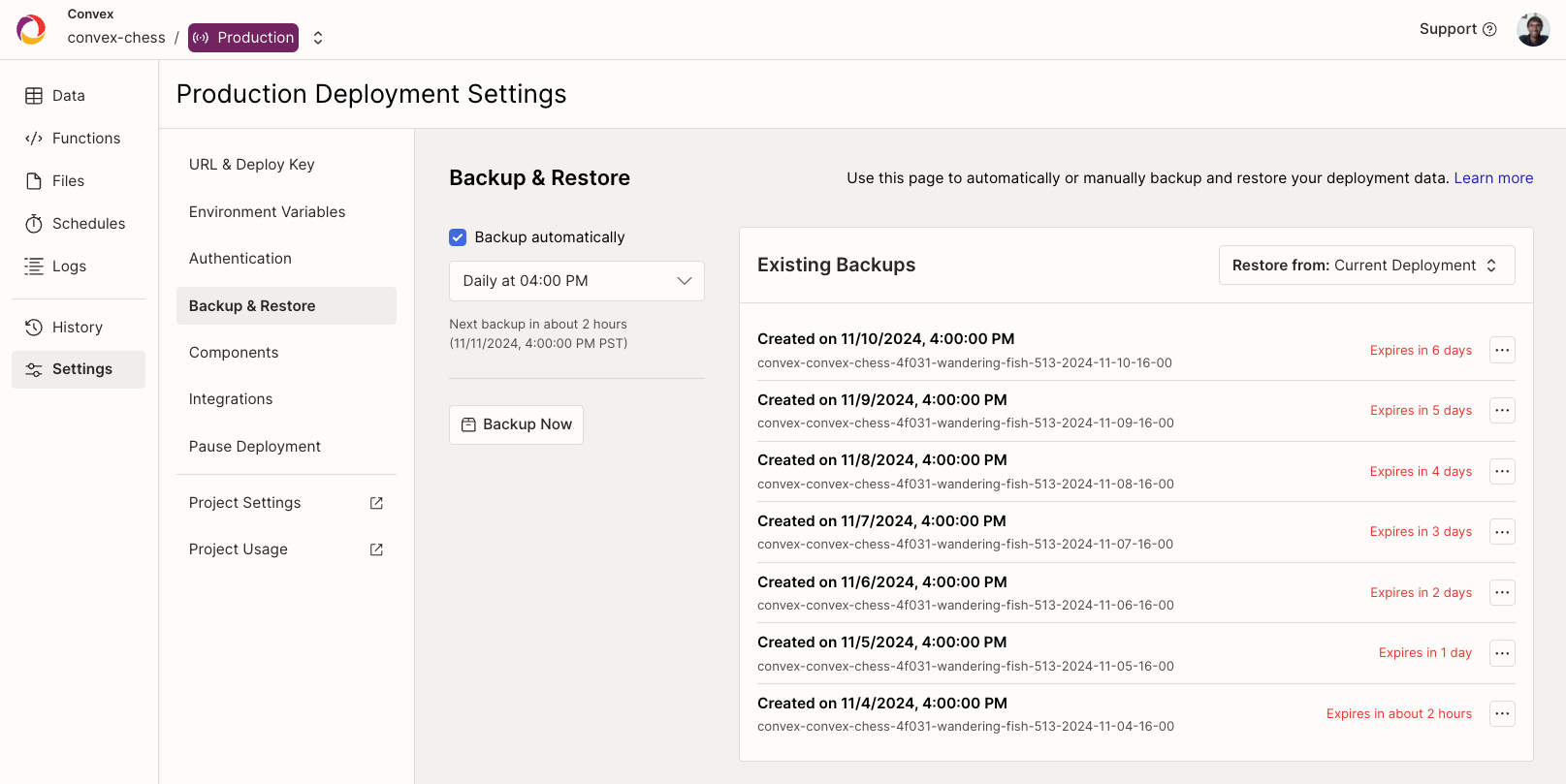
Task: Navigate to the History page
Action: point(79,328)
